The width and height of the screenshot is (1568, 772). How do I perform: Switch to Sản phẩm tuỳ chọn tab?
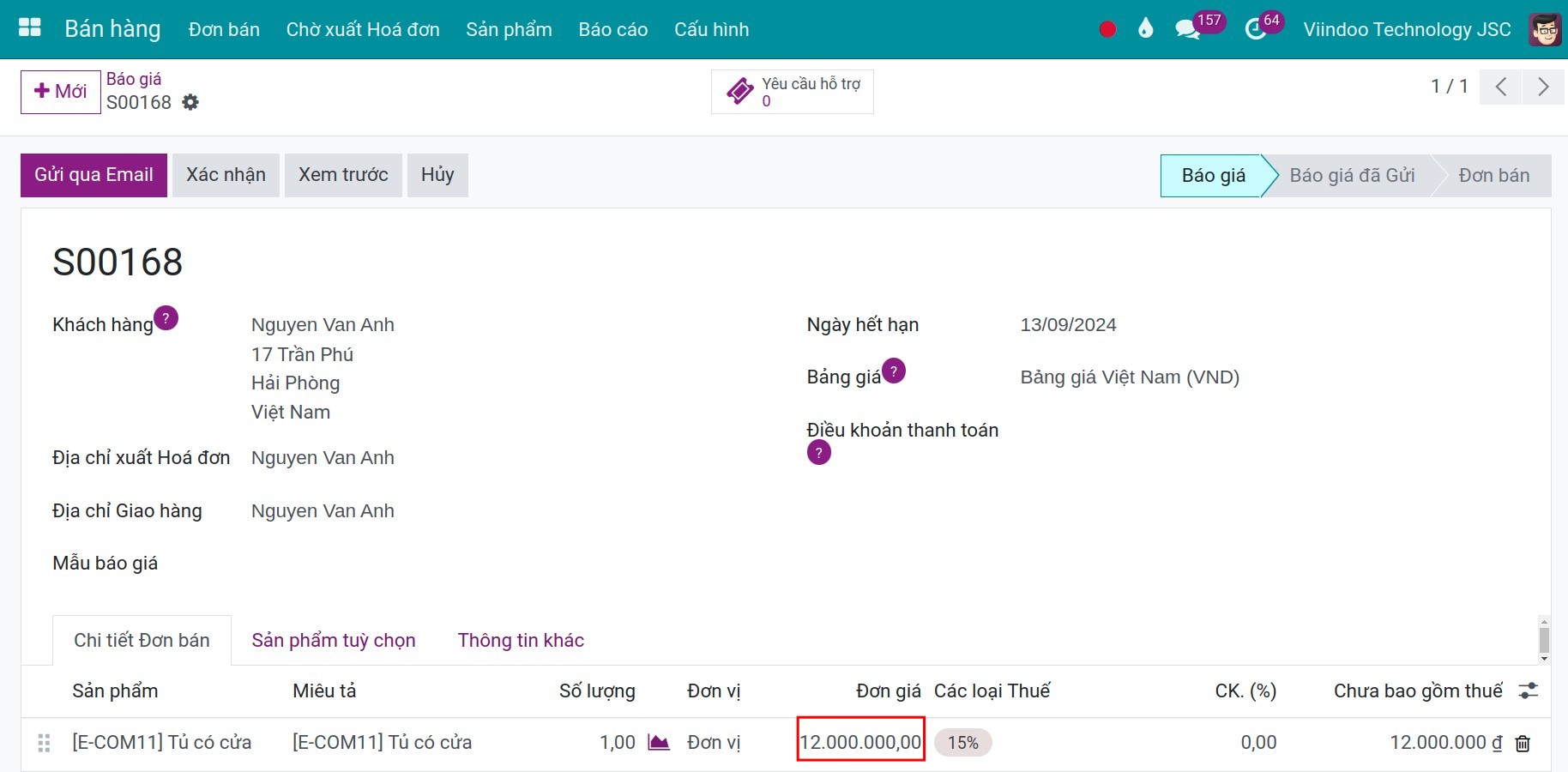334,640
